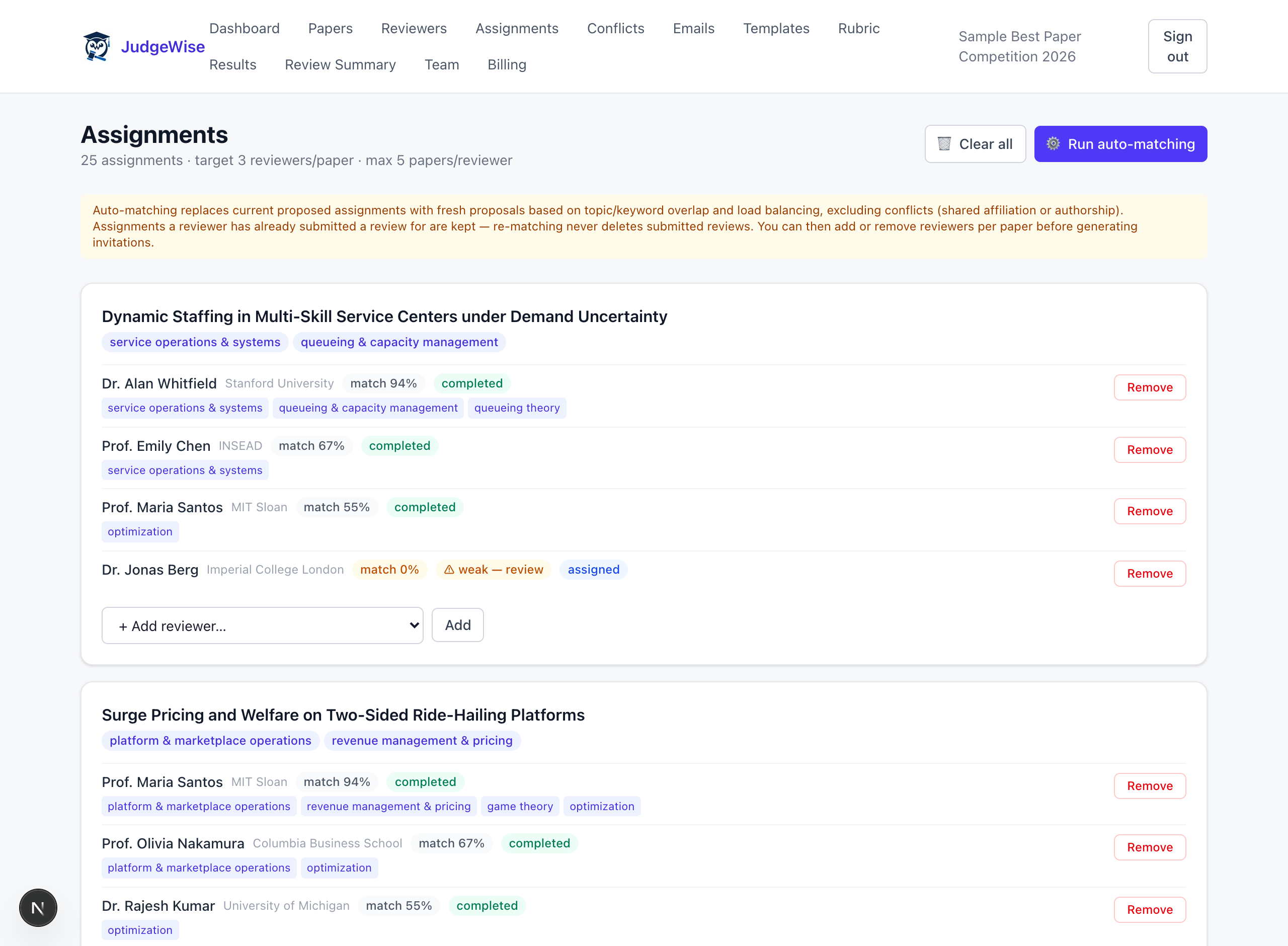
Task: Click the gear icon in Run auto-matching
Action: 1053,144
